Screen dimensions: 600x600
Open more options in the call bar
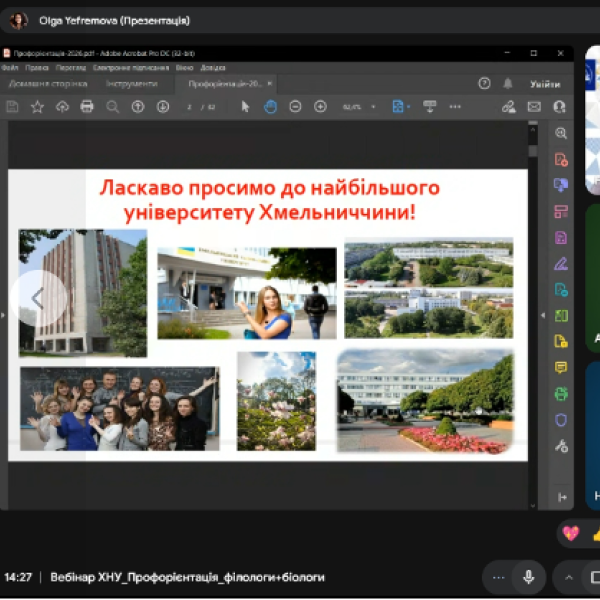[499, 577]
